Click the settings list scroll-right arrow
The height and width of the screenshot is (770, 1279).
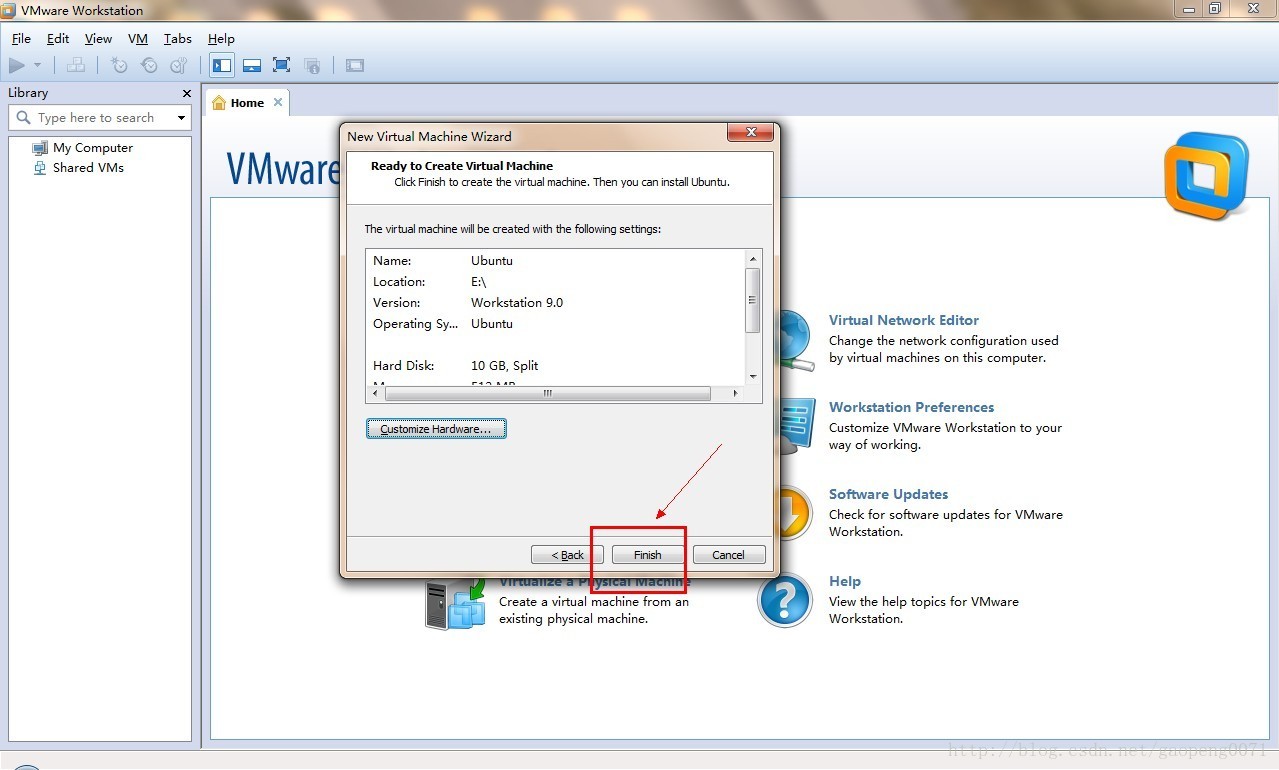735,394
